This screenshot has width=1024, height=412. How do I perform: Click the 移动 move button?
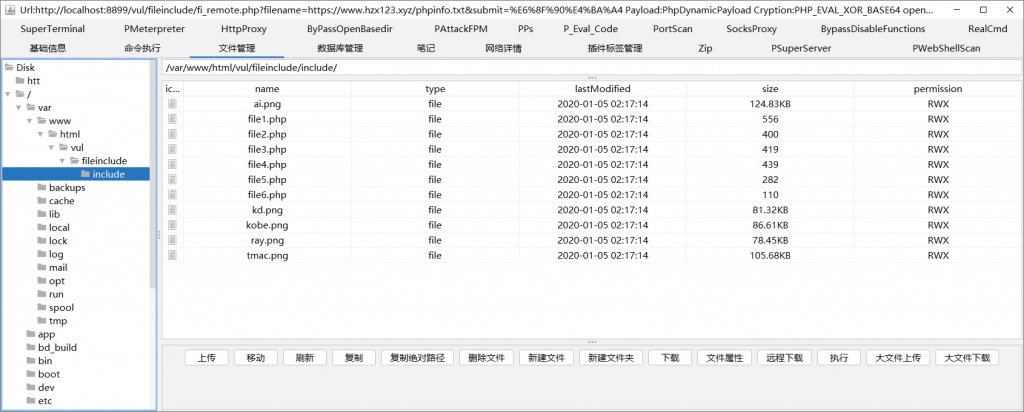(256, 358)
